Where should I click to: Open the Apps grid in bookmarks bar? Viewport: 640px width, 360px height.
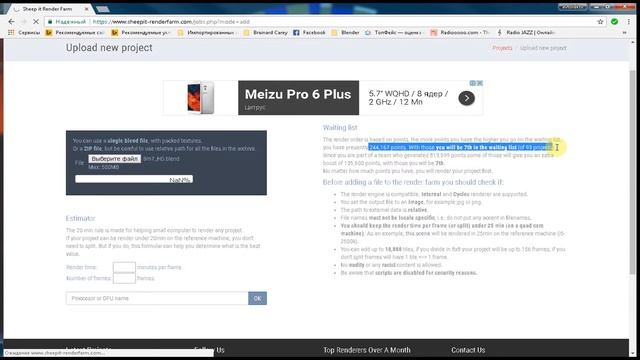point(11,32)
